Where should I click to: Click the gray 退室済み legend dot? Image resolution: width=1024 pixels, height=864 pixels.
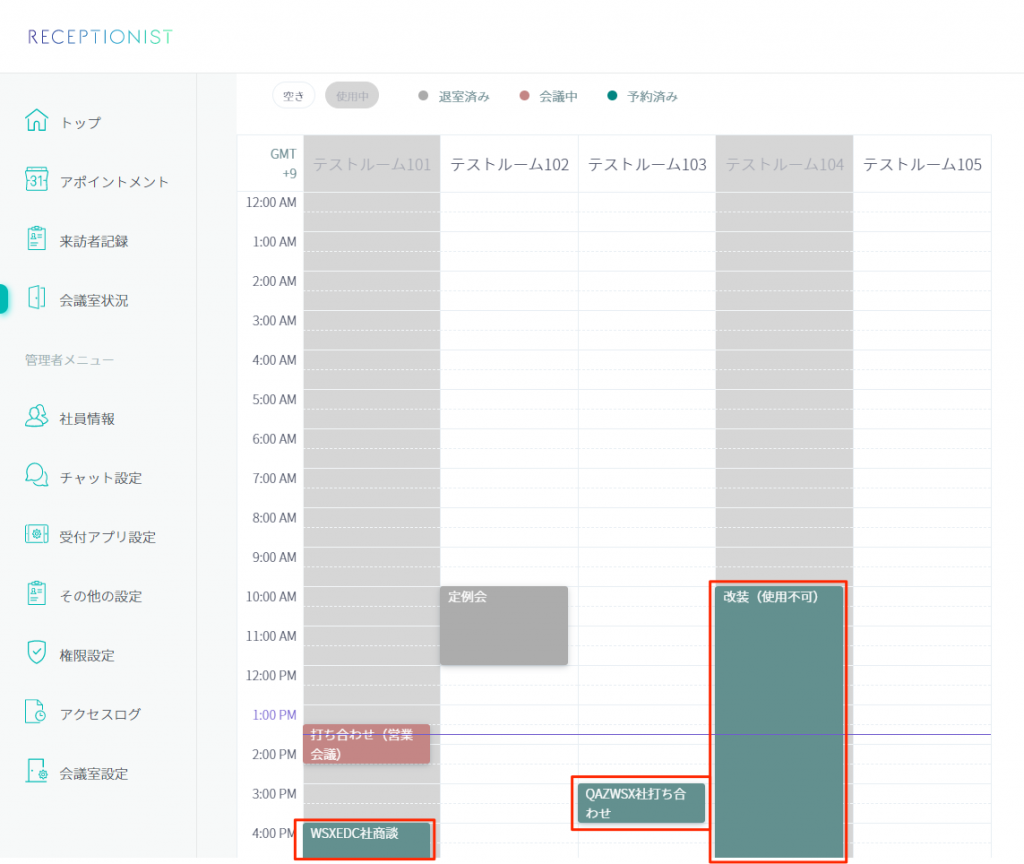click(x=423, y=95)
